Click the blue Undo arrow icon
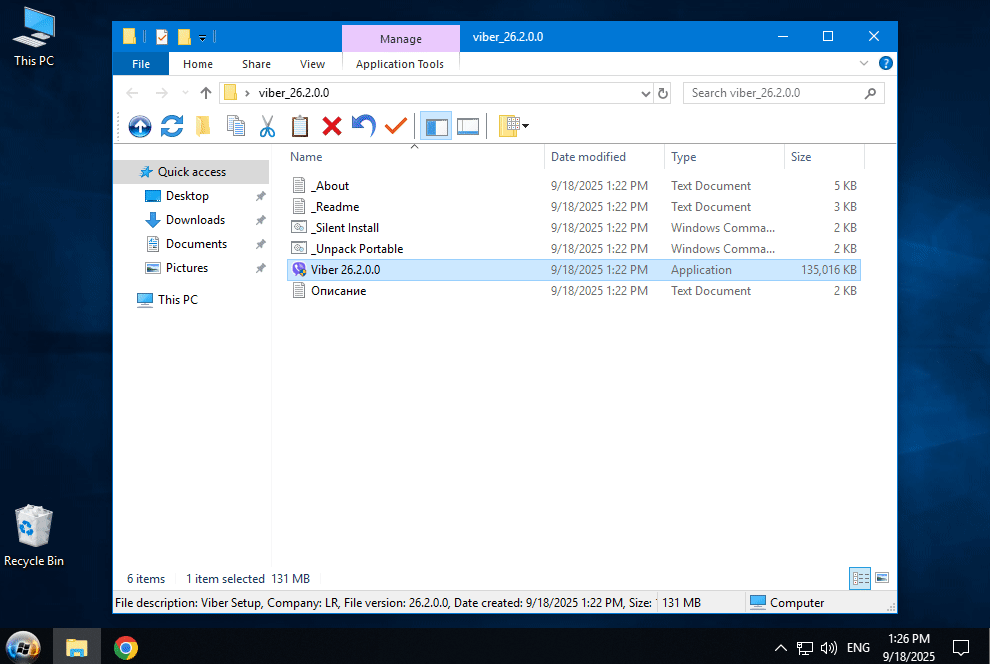The height and width of the screenshot is (664, 990). (364, 126)
